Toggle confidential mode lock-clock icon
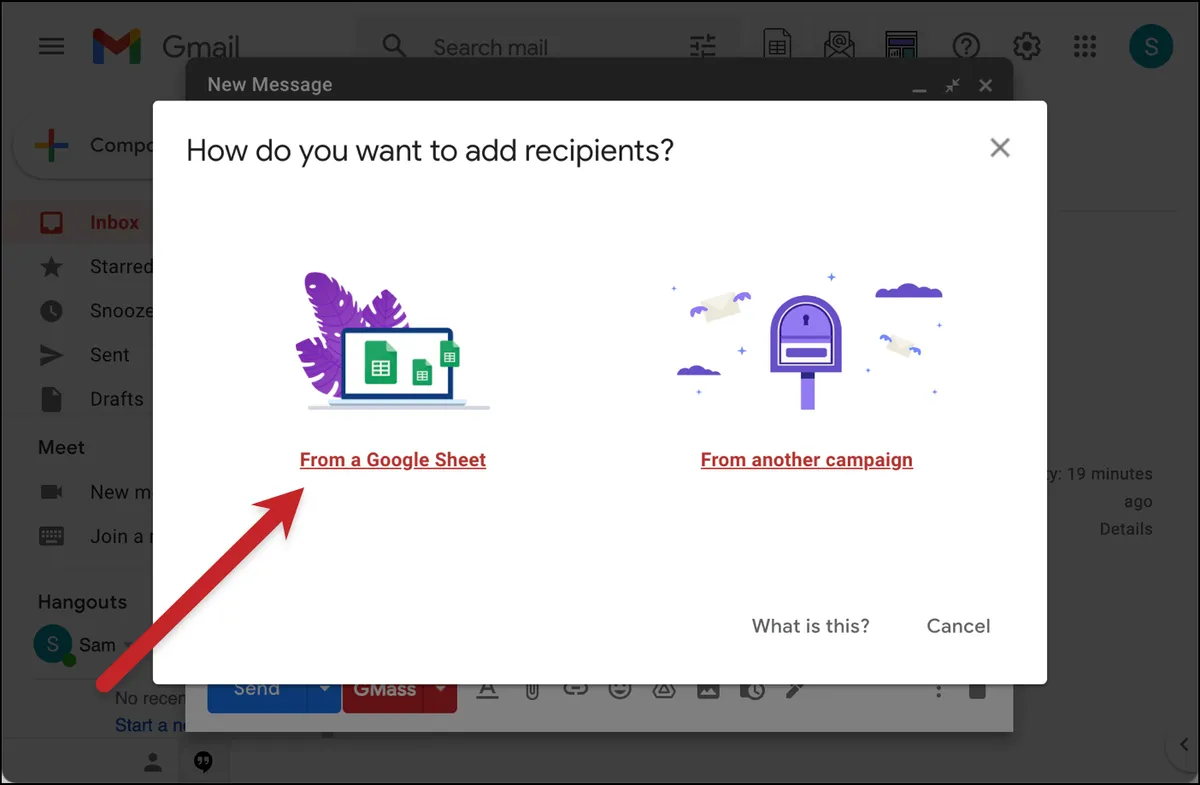The image size is (1200, 785). (752, 691)
